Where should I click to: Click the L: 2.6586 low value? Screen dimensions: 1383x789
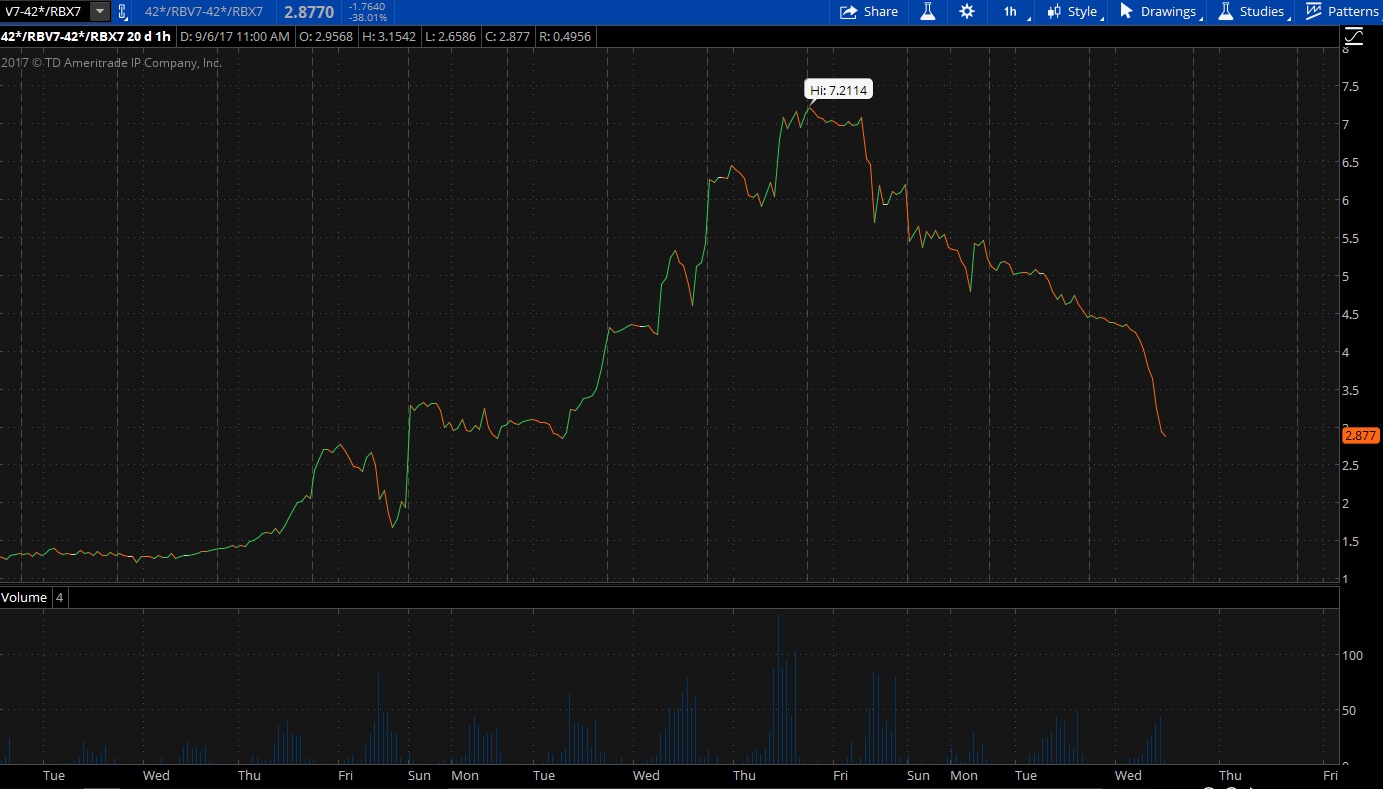click(451, 37)
